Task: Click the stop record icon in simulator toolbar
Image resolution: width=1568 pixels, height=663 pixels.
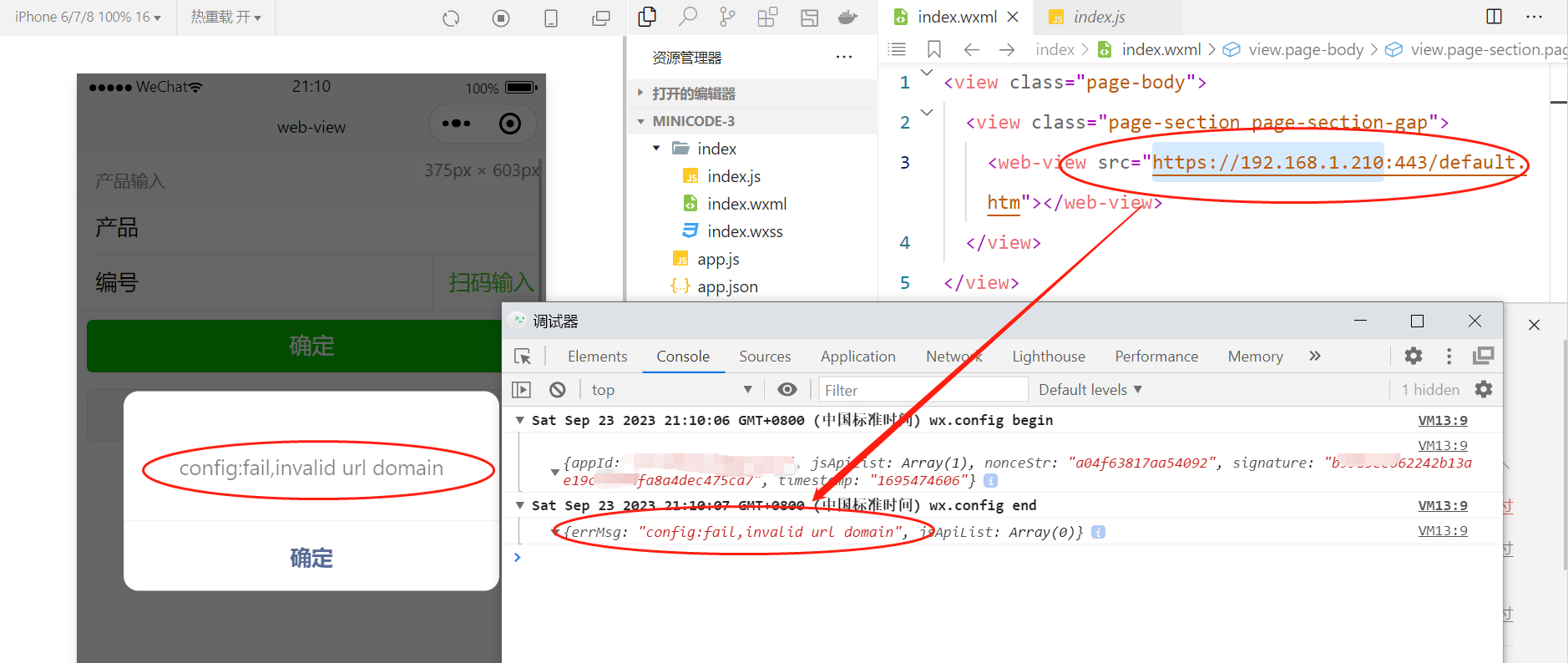Action: [x=501, y=18]
